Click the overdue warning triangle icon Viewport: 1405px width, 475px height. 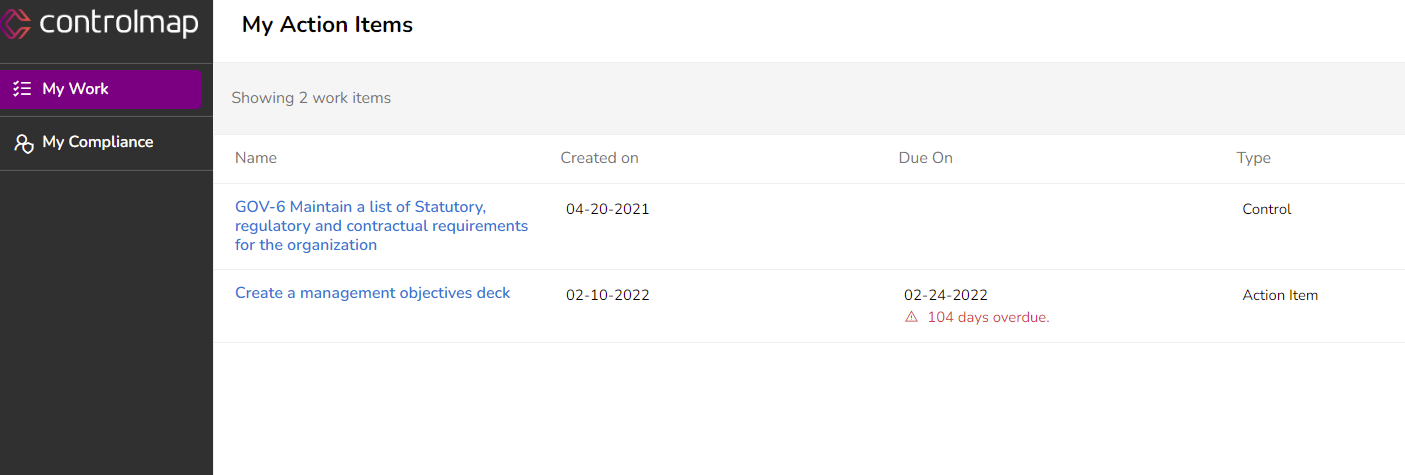tap(911, 317)
